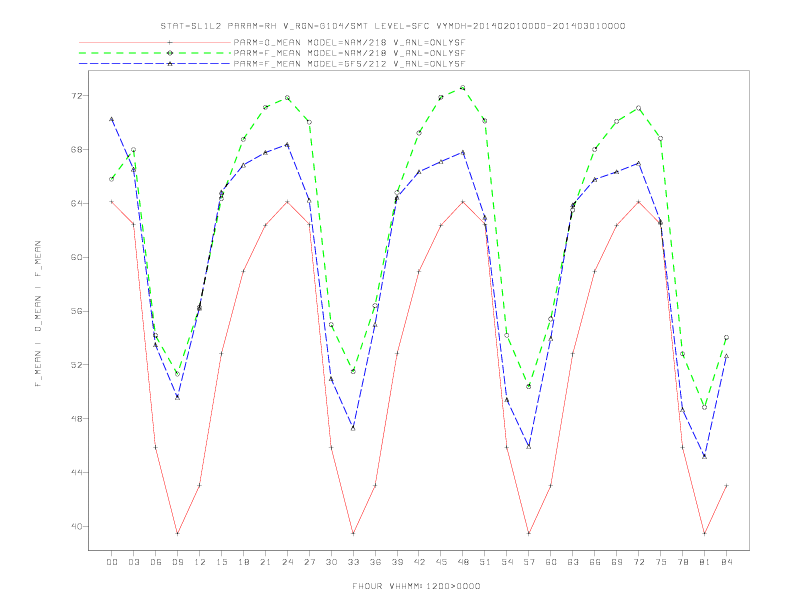The height and width of the screenshot is (612, 792).
Task: Click the red line's last marker at hour 84
Action: [x=726, y=485]
